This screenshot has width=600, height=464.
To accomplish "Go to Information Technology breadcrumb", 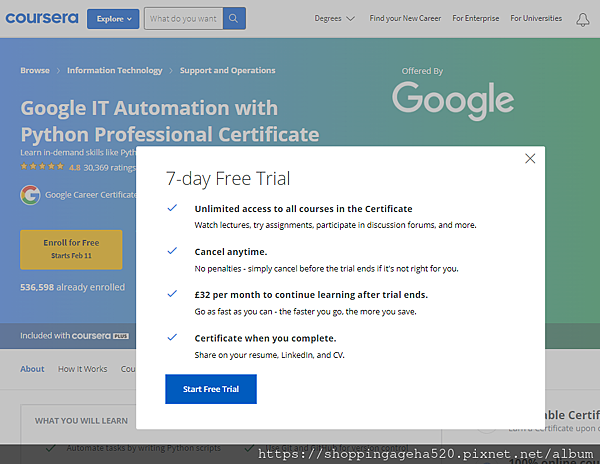I will [x=115, y=70].
